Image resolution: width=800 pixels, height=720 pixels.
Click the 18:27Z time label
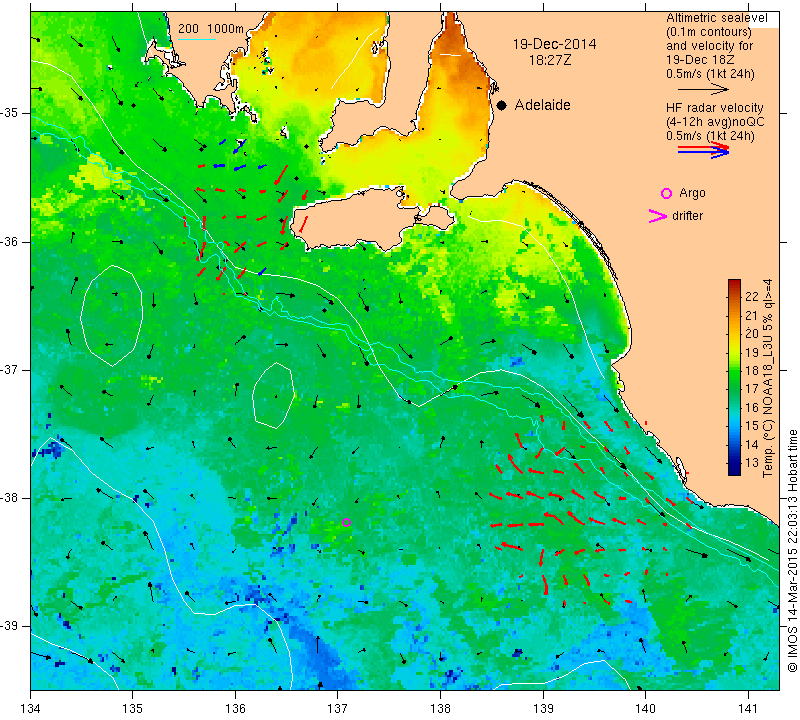coord(550,60)
